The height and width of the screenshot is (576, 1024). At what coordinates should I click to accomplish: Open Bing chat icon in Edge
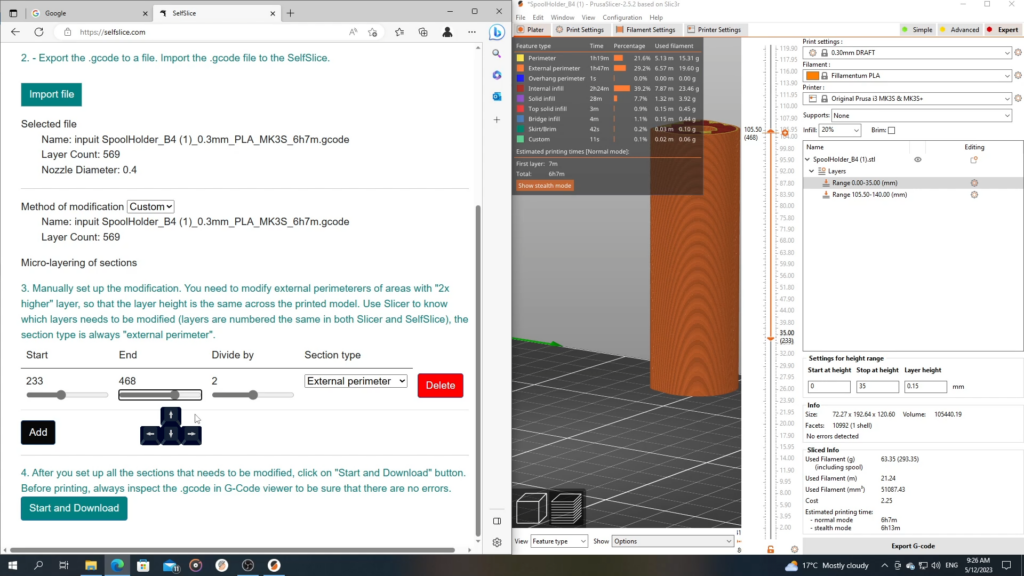pyautogui.click(x=497, y=32)
